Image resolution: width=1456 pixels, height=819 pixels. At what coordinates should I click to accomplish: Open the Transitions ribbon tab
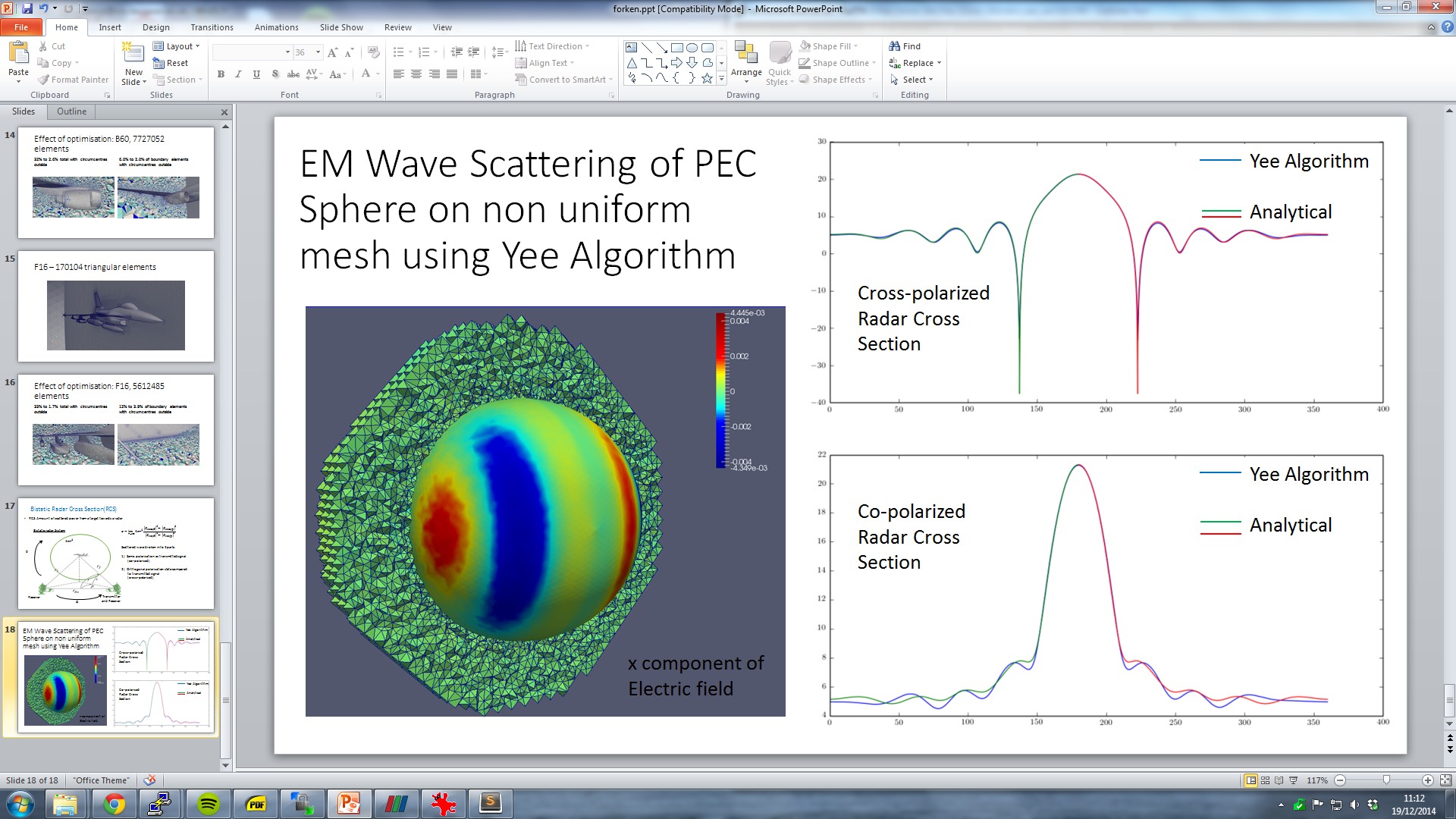(212, 27)
